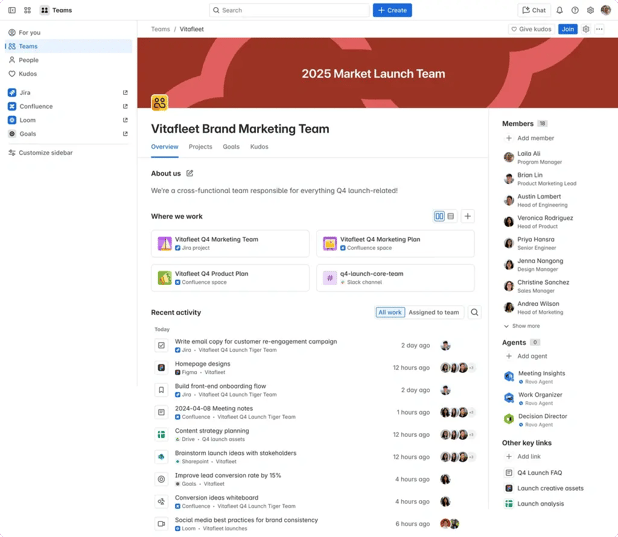The height and width of the screenshot is (537, 618).
Task: Open Loom external link icon in sidebar
Action: (125, 120)
